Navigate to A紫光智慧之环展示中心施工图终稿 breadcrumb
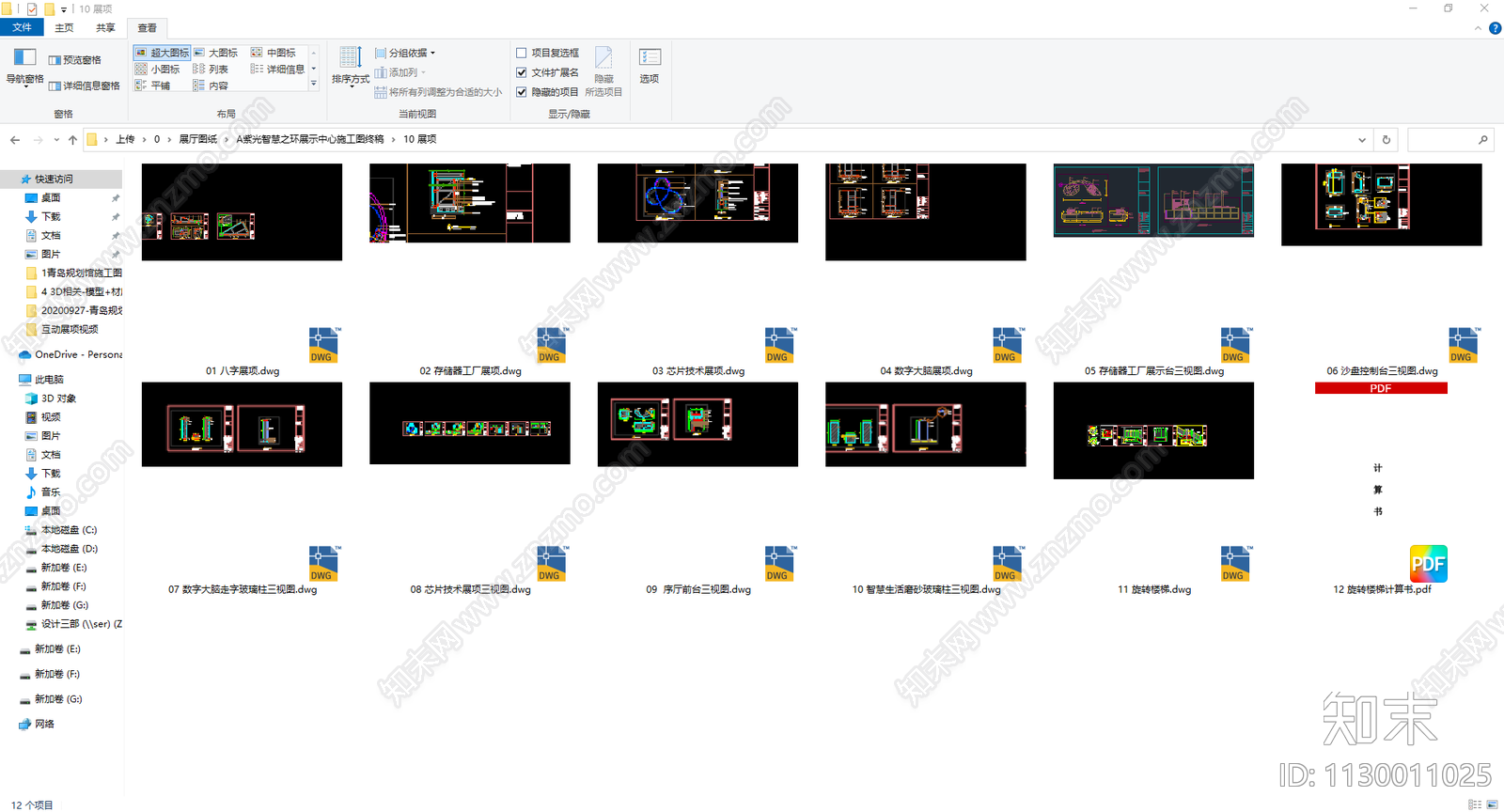Viewport: 1504px width, 812px height. pyautogui.click(x=310, y=139)
